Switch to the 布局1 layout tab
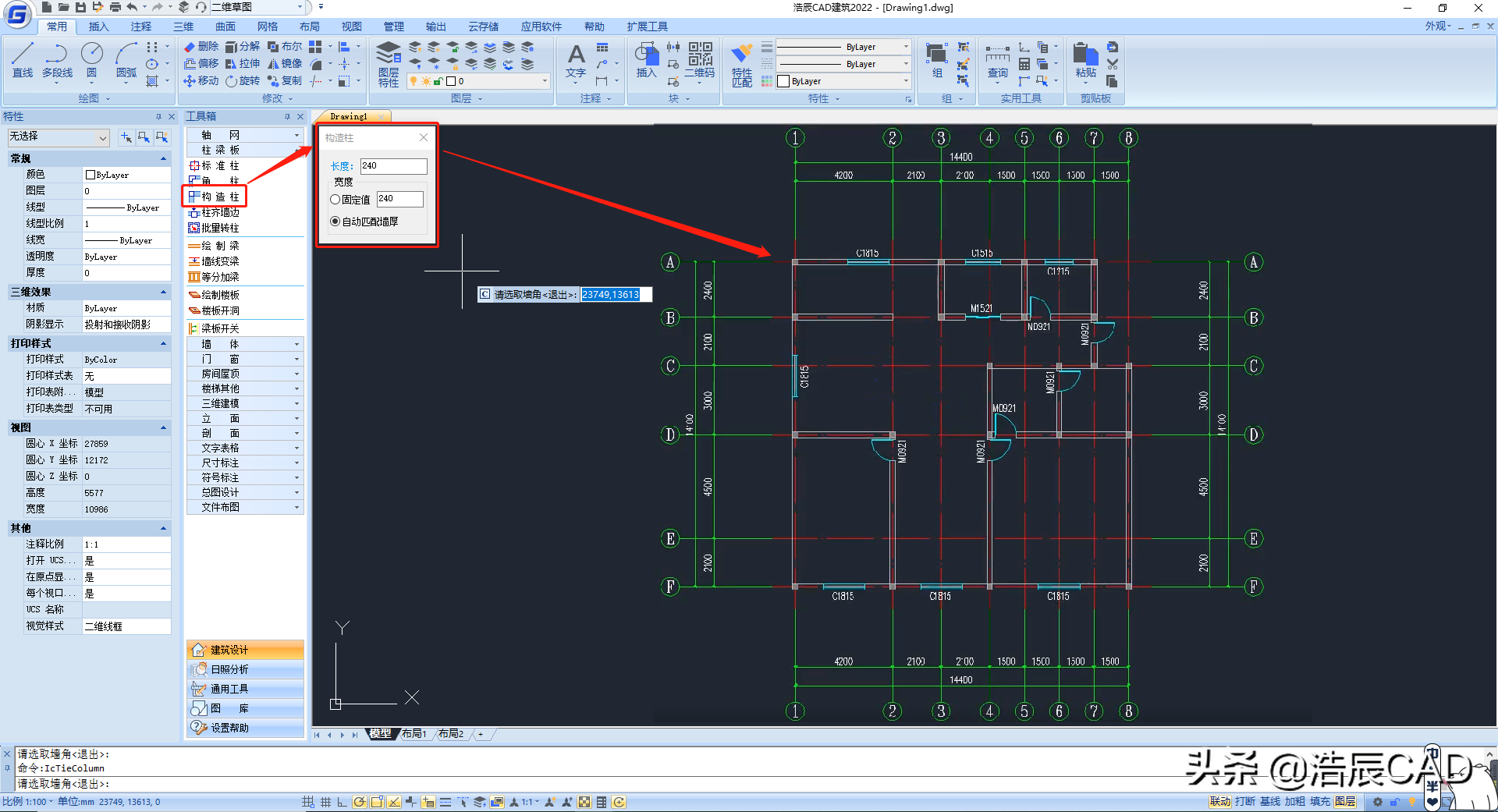 tap(414, 734)
